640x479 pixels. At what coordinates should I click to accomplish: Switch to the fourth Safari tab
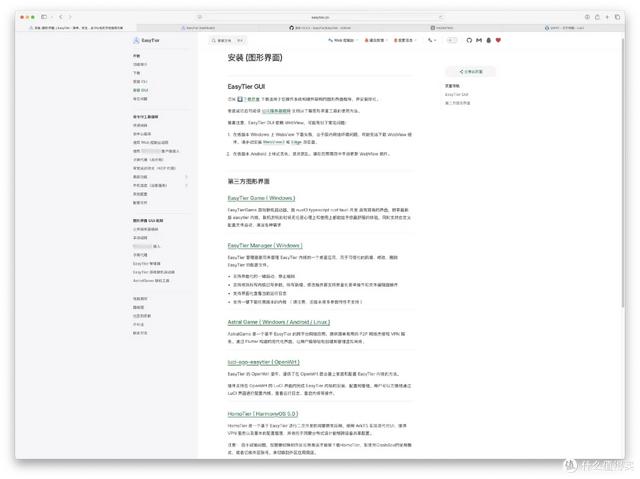442,28
